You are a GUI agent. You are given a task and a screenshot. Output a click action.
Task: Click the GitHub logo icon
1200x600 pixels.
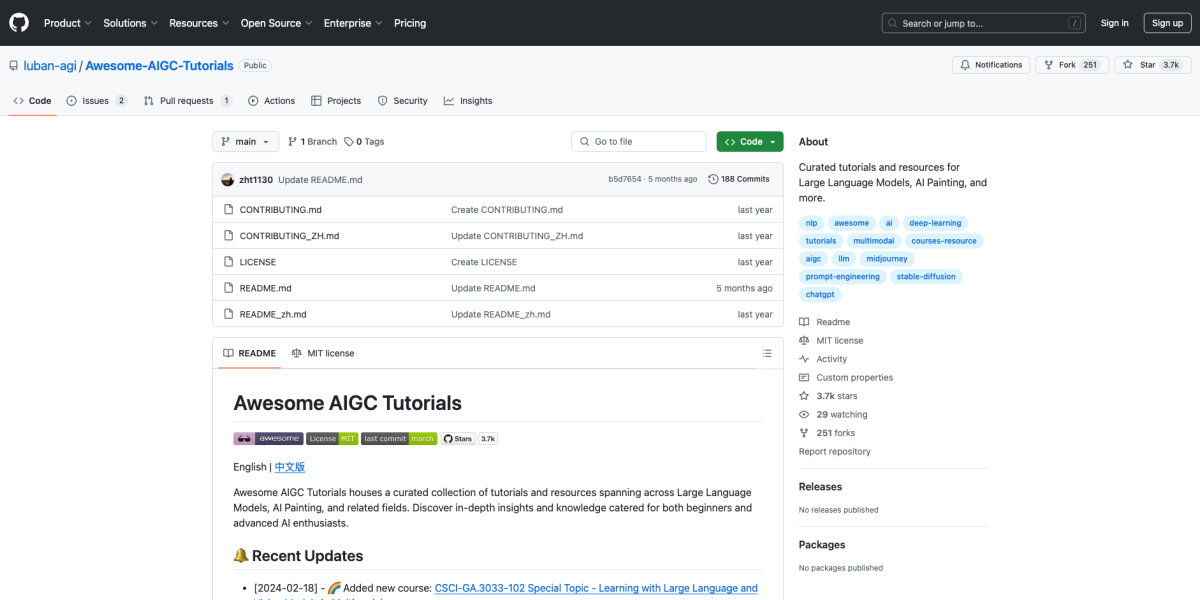pyautogui.click(x=20, y=23)
